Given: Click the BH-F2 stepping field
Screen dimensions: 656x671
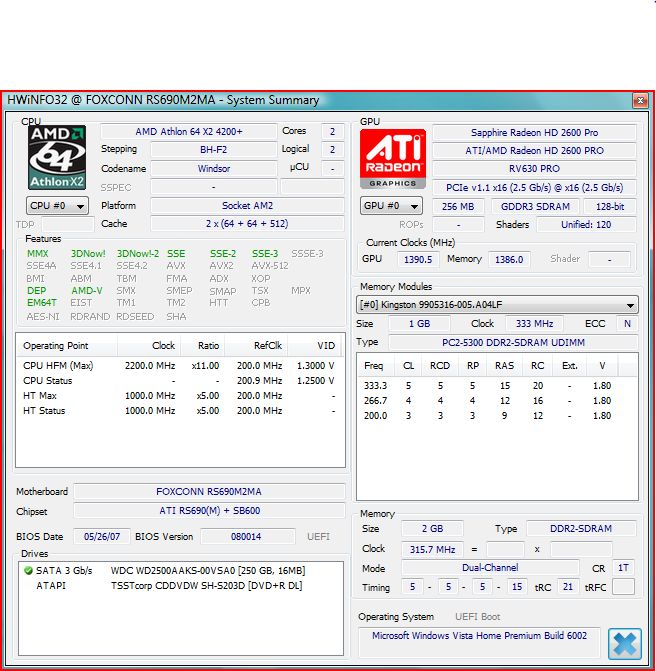Looking at the screenshot, I should click(214, 150).
